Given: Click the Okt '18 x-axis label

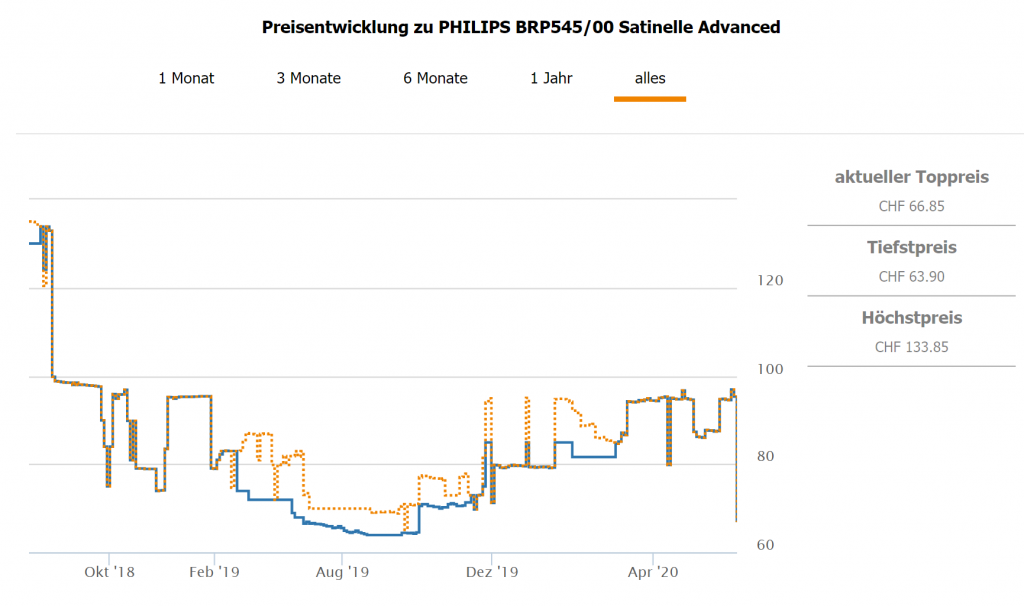Looking at the screenshot, I should 110,573.
